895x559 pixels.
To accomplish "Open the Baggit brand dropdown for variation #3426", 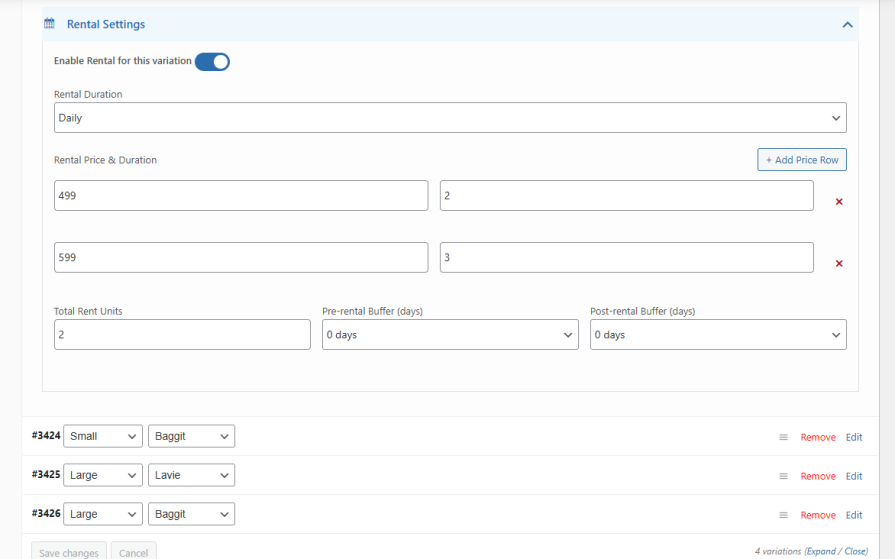I will 191,514.
